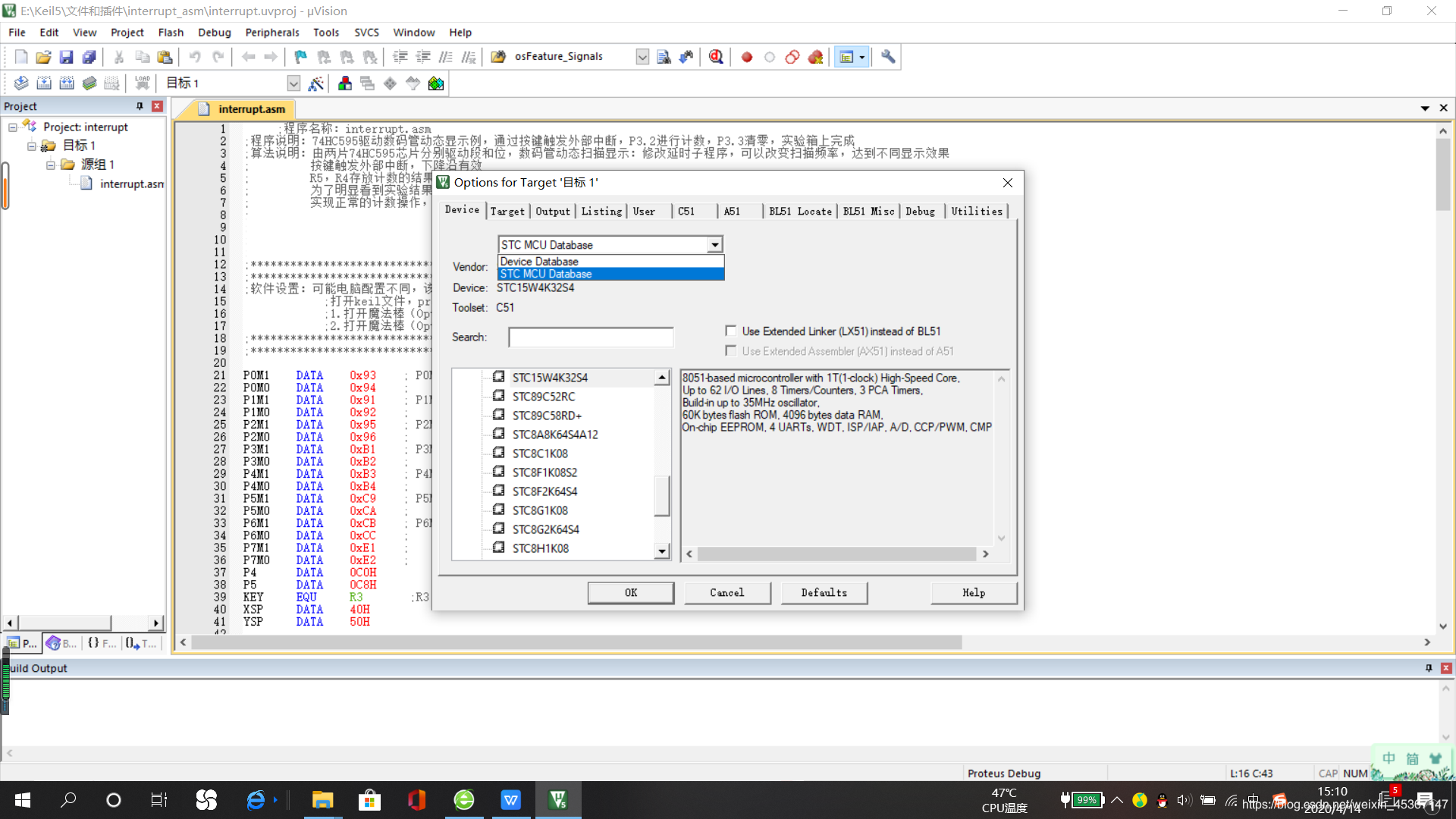Open Options for Target magic wand icon

[x=316, y=83]
